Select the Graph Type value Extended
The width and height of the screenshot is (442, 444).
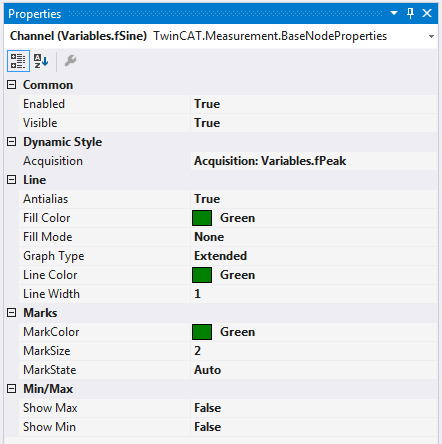pyautogui.click(x=220, y=256)
